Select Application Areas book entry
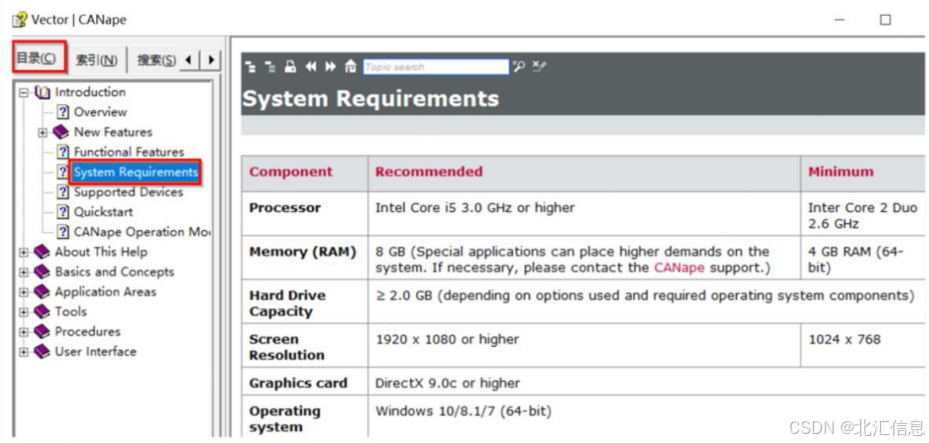The height and width of the screenshot is (443, 929). pos(105,292)
